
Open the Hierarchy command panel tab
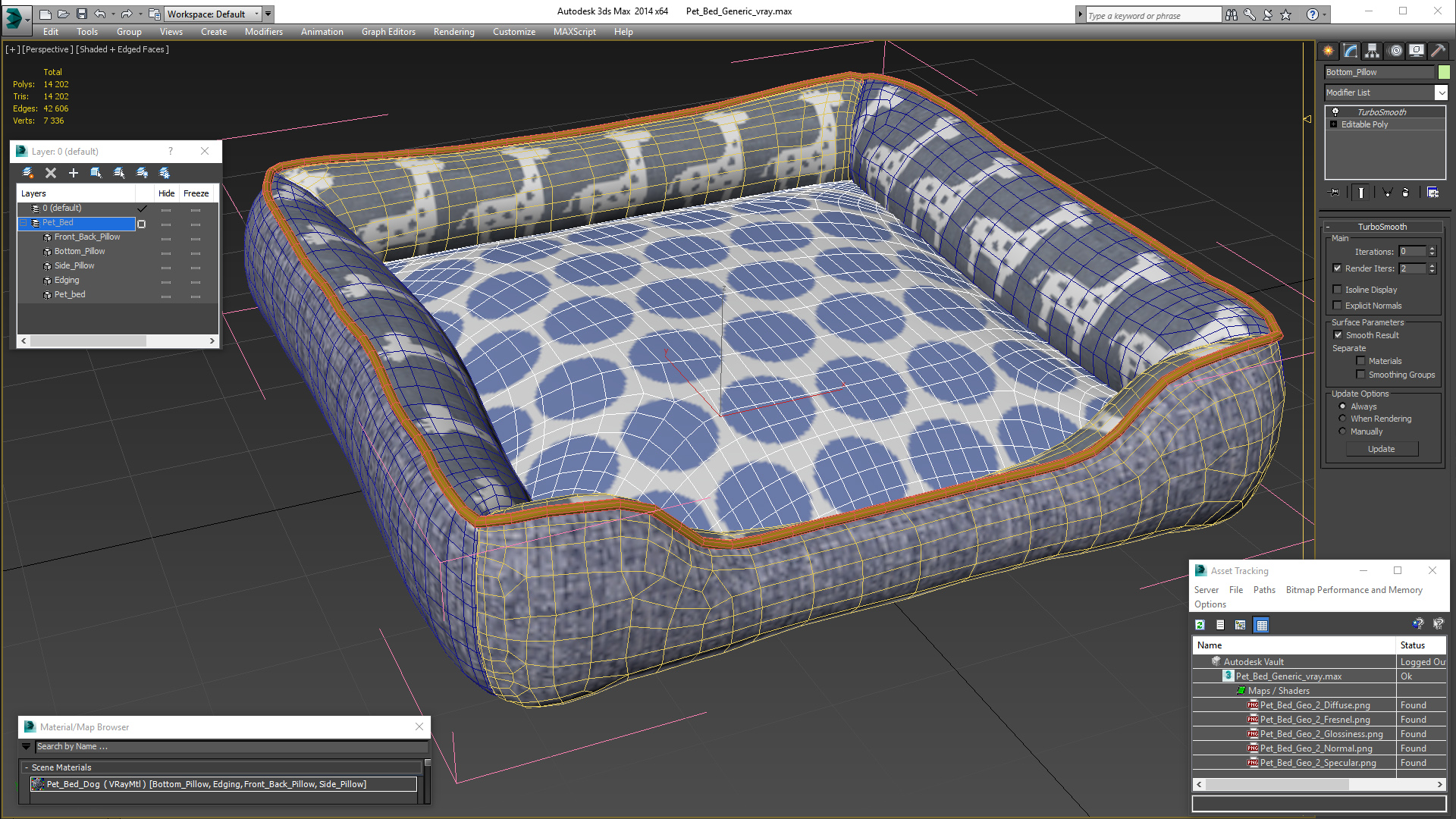pyautogui.click(x=1372, y=51)
